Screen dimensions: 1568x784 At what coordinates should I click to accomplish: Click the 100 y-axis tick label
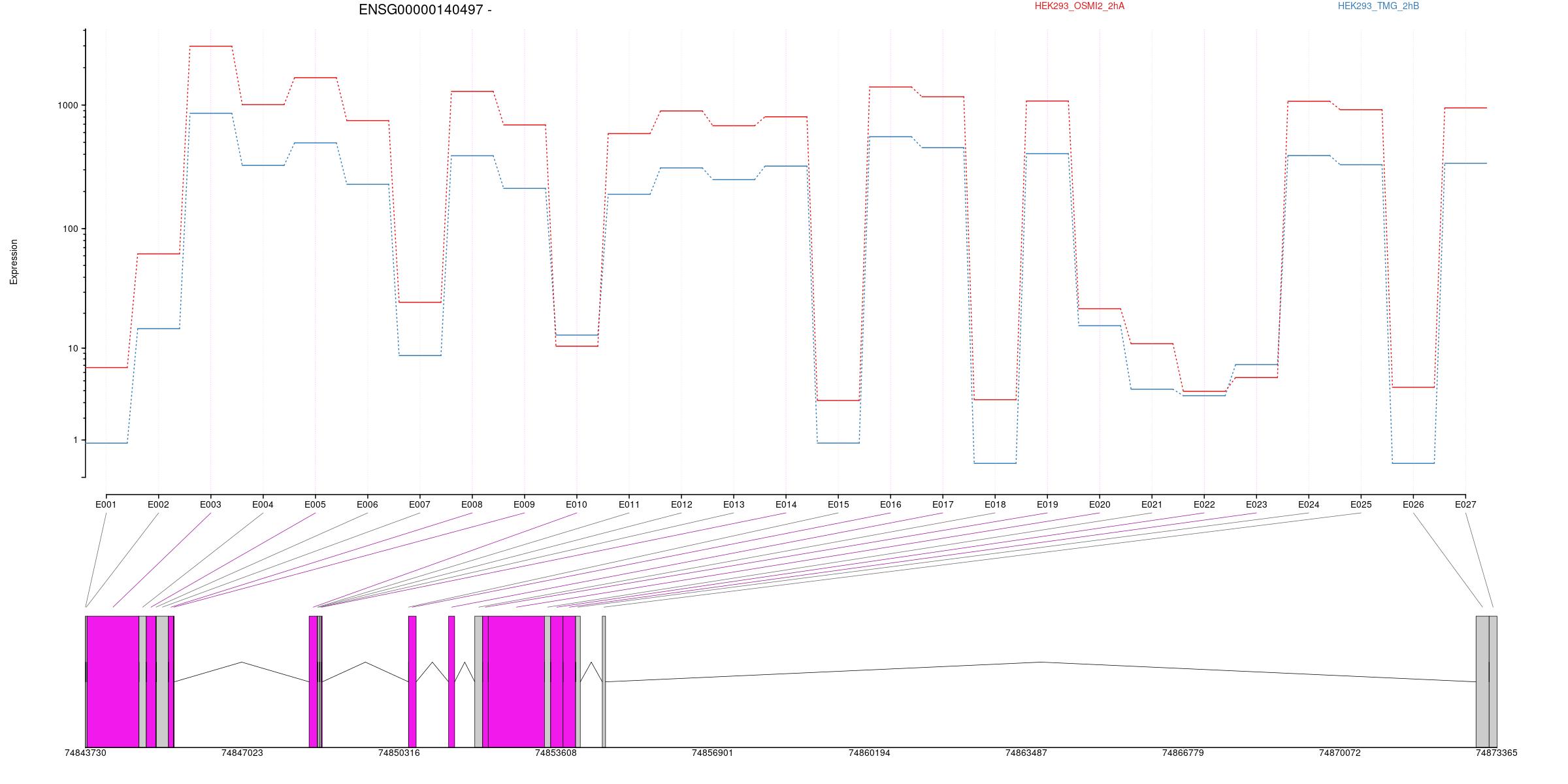(x=71, y=229)
